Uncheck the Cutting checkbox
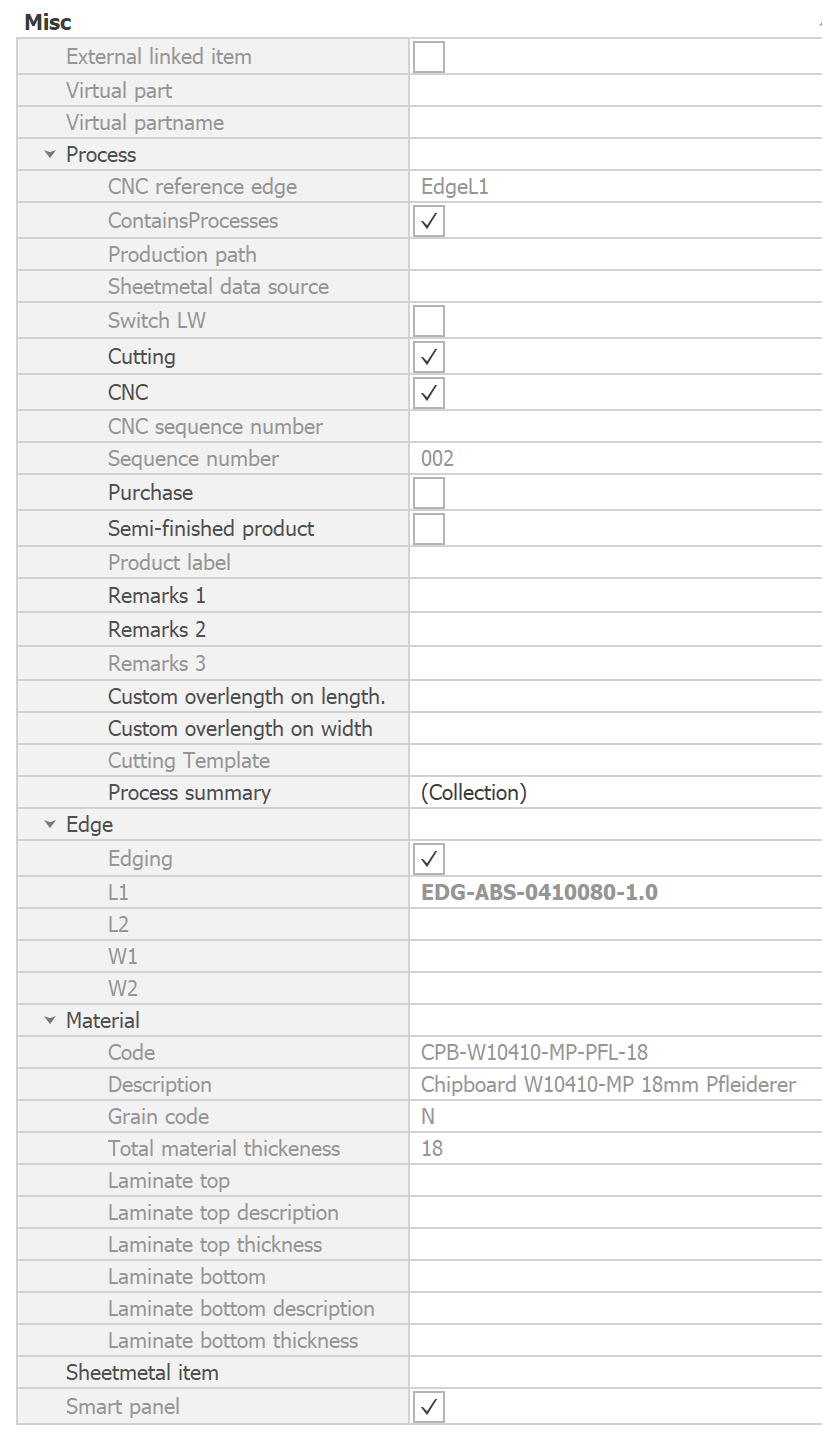 (428, 357)
